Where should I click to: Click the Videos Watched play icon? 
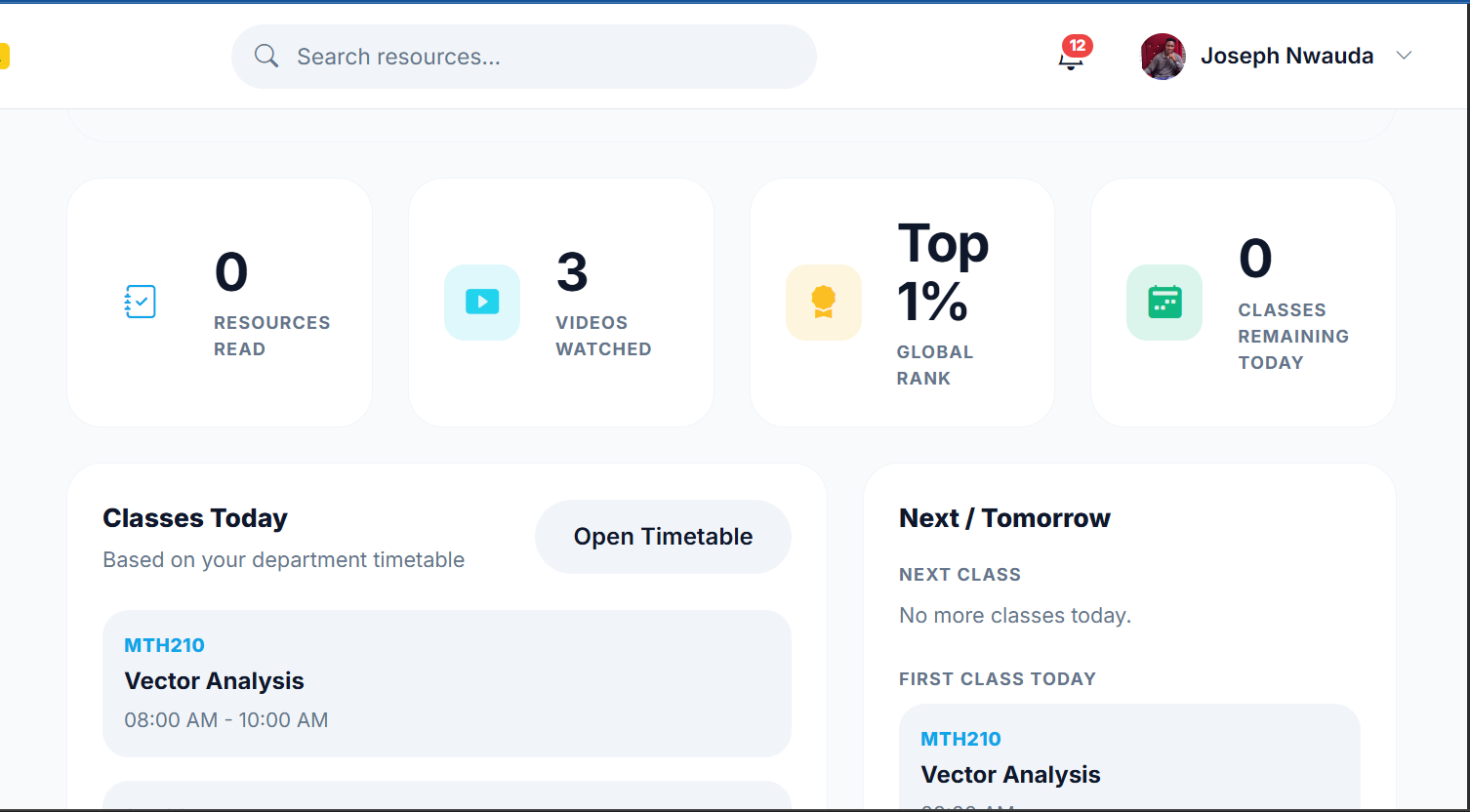pyautogui.click(x=482, y=302)
